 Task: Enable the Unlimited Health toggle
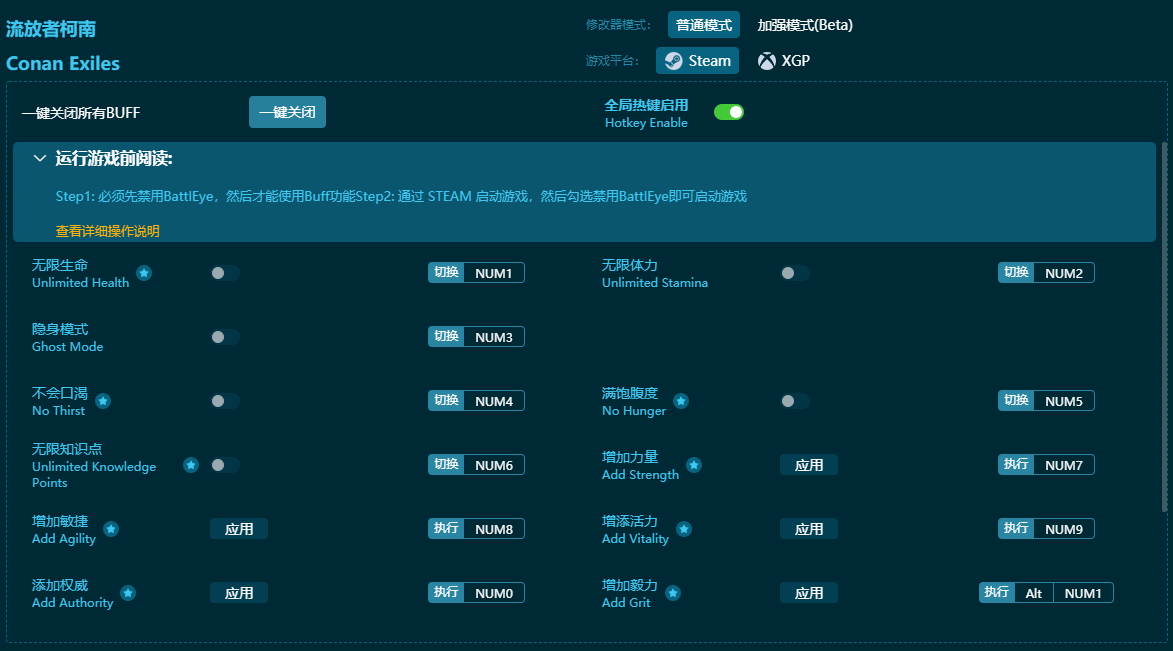(x=224, y=273)
